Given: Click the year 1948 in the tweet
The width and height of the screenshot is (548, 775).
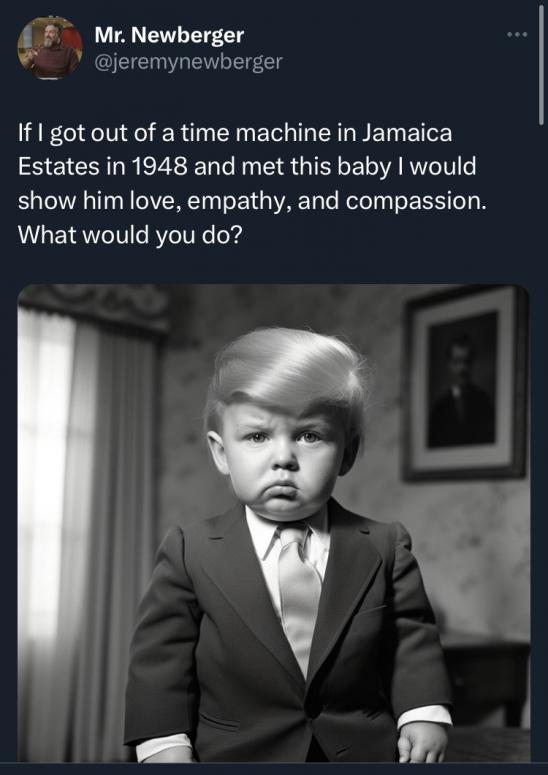Looking at the screenshot, I should click(x=160, y=167).
